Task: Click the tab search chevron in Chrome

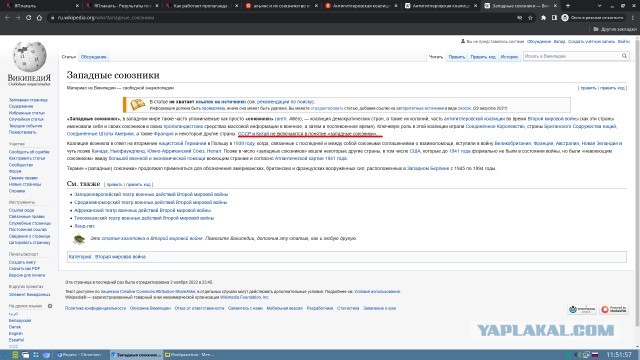Action: [599, 6]
